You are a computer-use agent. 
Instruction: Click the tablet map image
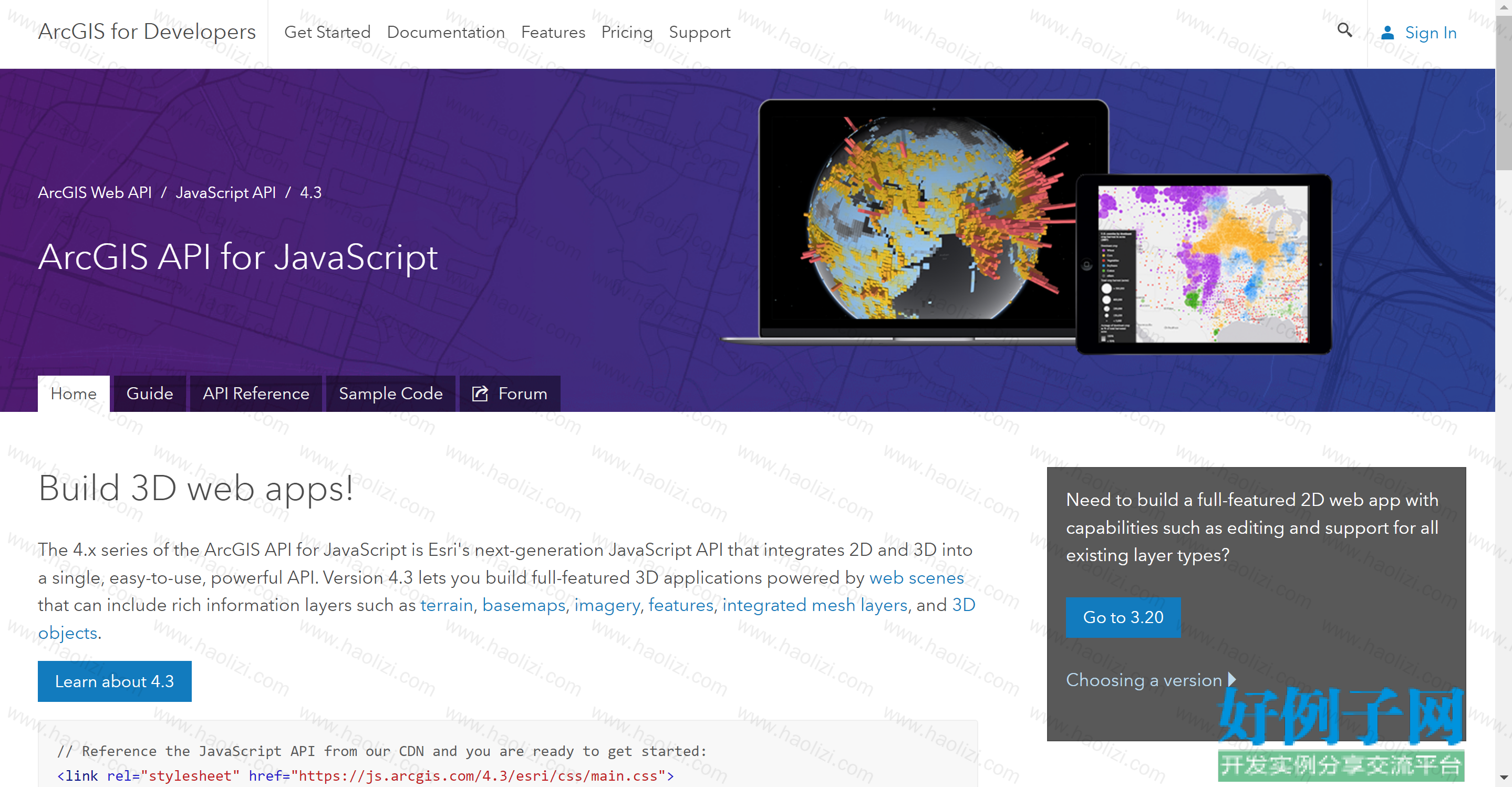1203,264
